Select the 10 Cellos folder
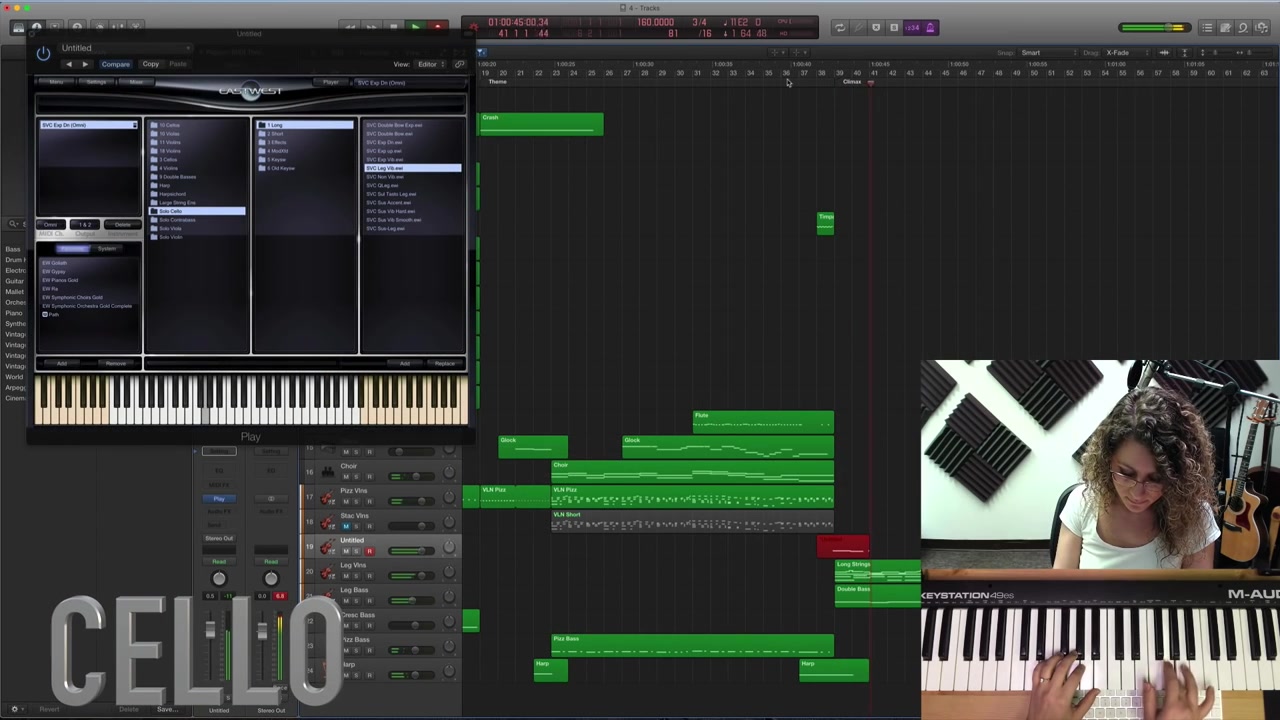This screenshot has width=1280, height=720. (197, 125)
